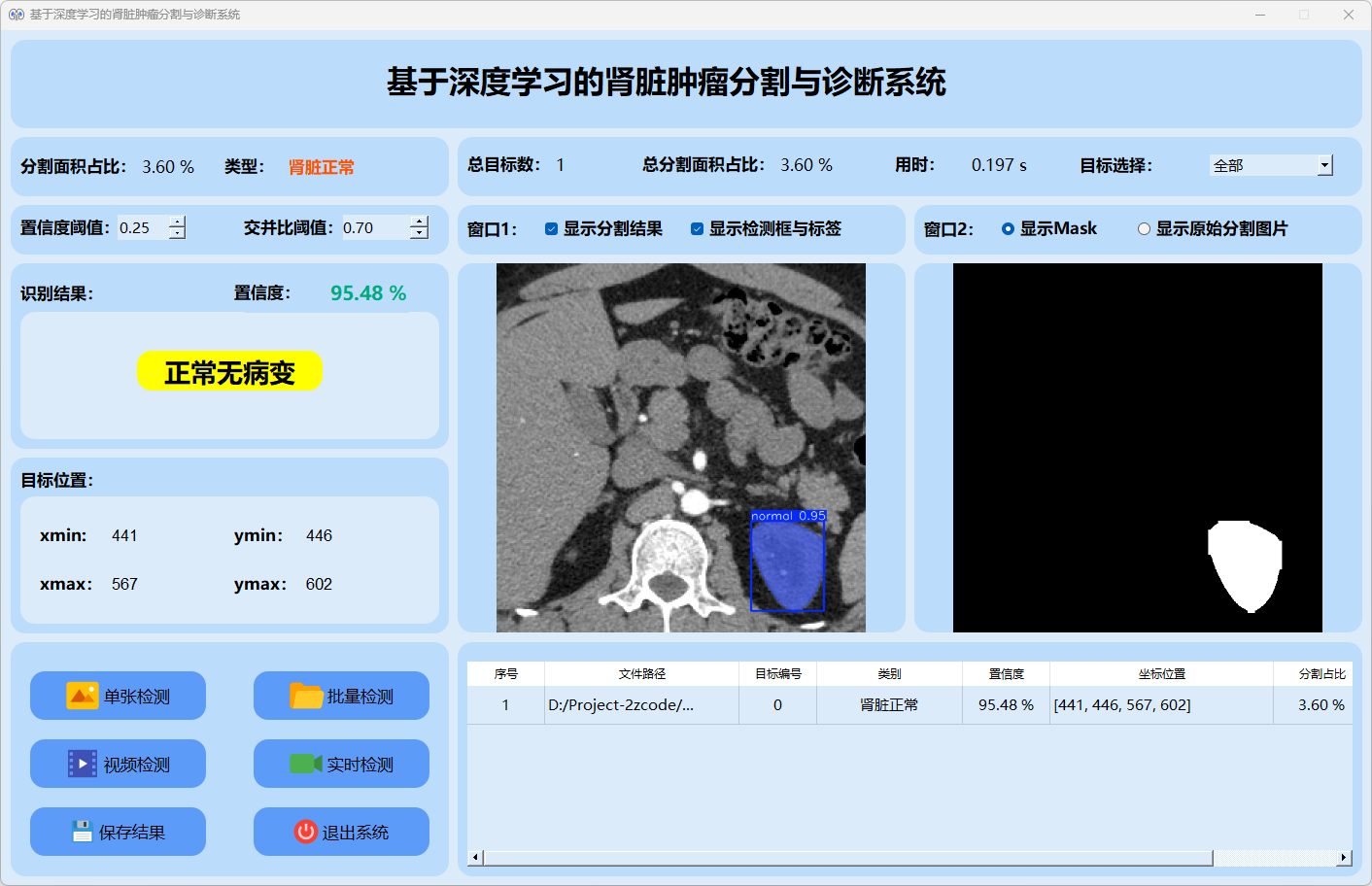Click the table's horizontal scrollbar right arrow
This screenshot has width=1372, height=886.
click(x=1344, y=858)
